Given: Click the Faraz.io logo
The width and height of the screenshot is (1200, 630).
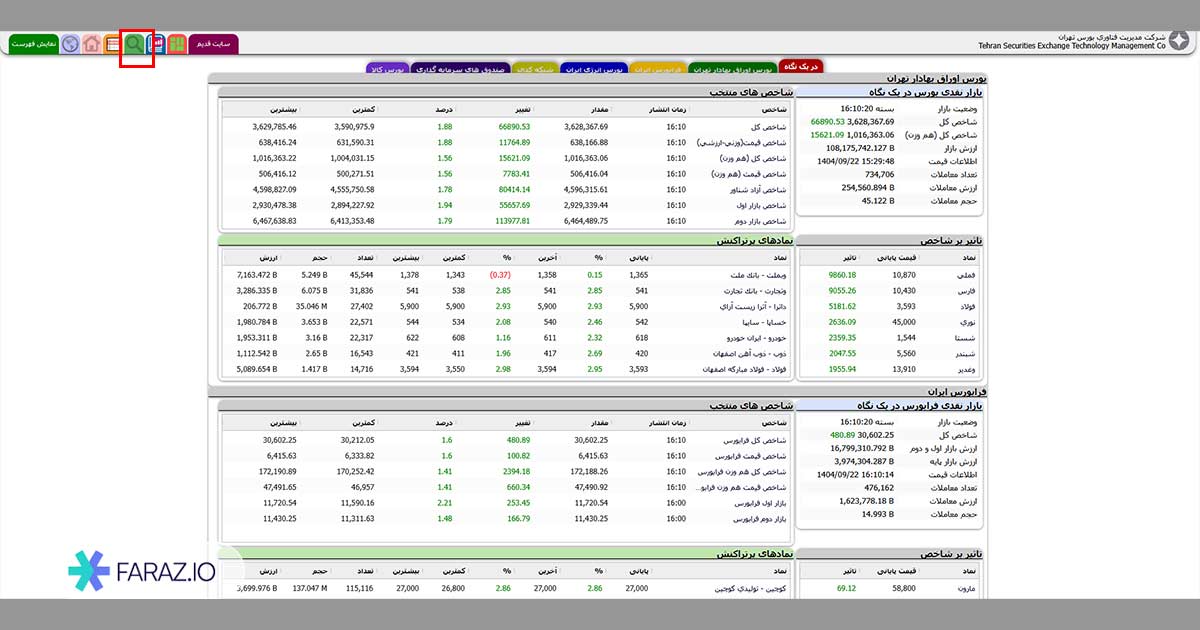Looking at the screenshot, I should [x=139, y=570].
